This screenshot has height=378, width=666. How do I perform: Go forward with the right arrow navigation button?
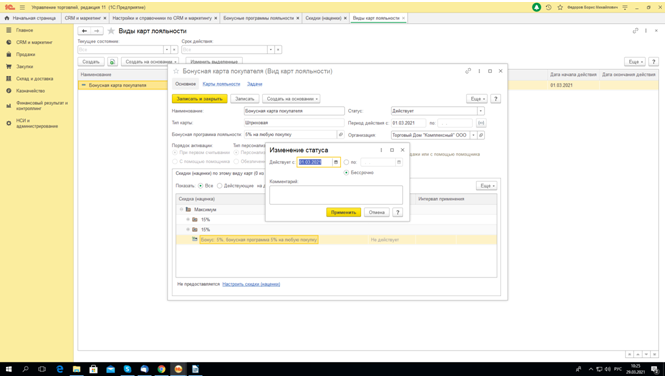(x=97, y=31)
